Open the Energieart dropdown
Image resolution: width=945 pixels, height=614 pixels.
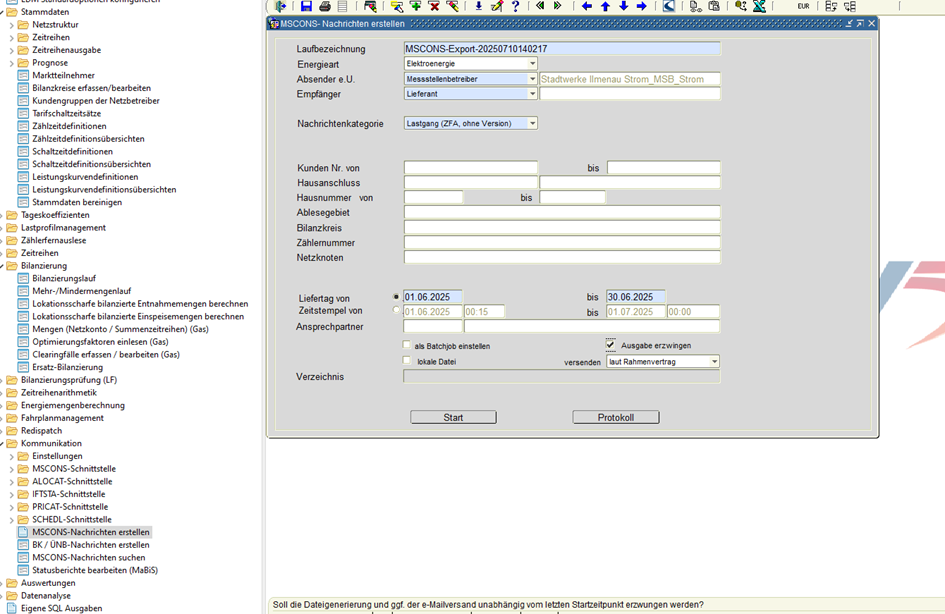coord(532,64)
